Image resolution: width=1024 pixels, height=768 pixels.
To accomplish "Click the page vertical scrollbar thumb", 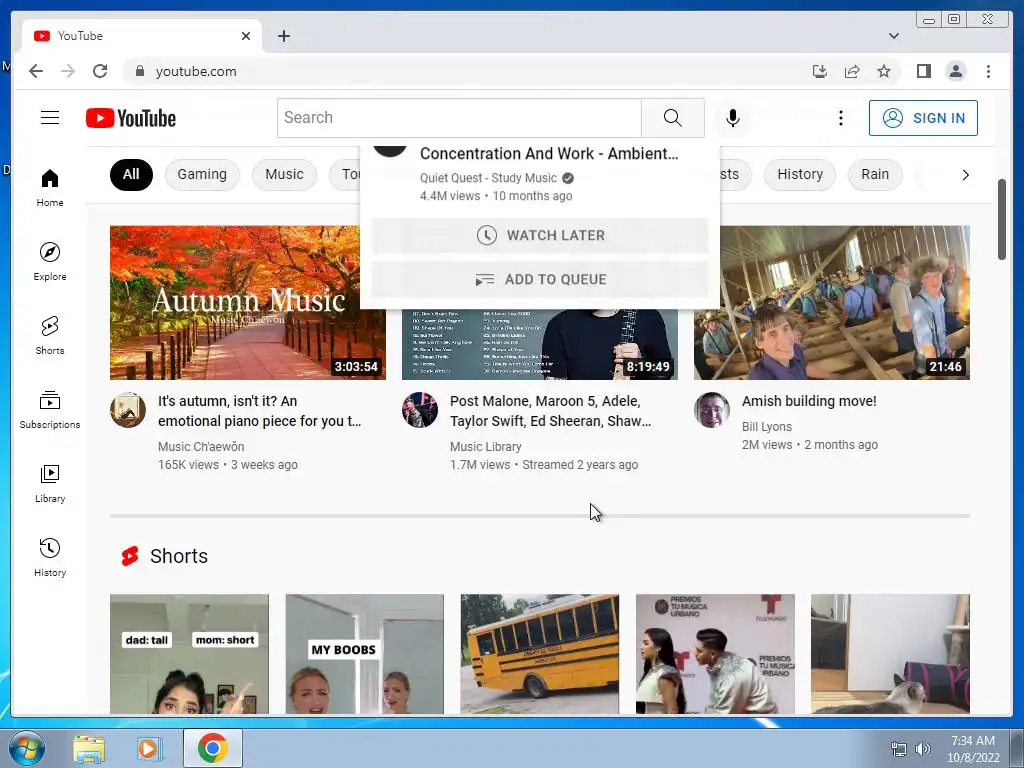I will [1002, 219].
